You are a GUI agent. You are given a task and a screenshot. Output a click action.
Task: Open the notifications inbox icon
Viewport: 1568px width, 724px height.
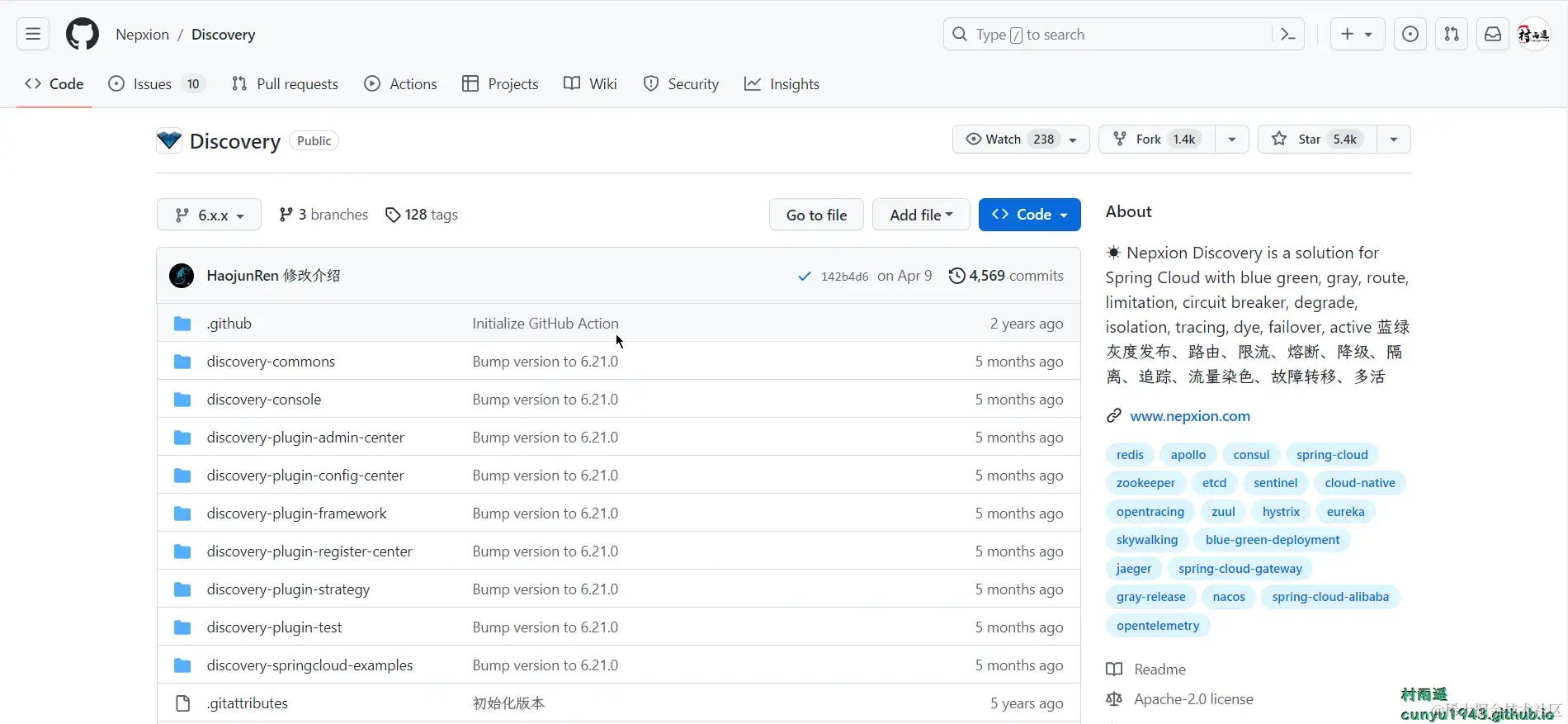(x=1493, y=34)
